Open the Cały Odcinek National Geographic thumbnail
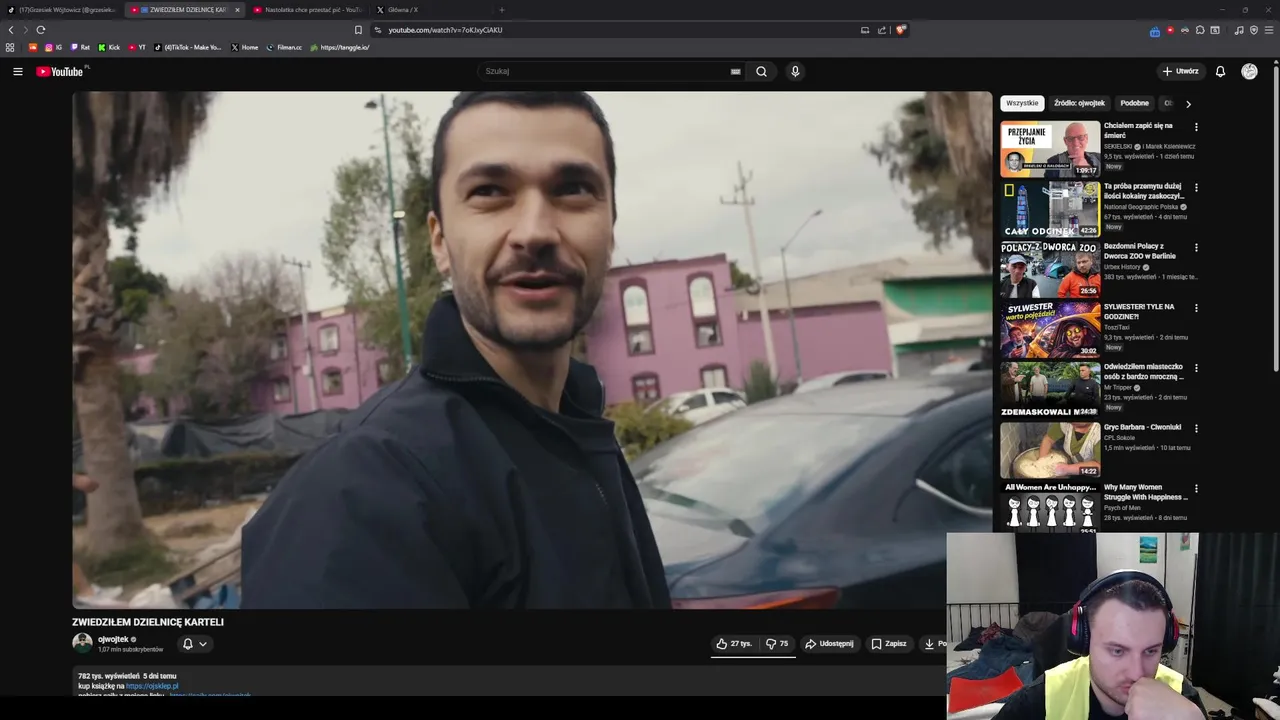This screenshot has width=1280, height=720. [1050, 209]
